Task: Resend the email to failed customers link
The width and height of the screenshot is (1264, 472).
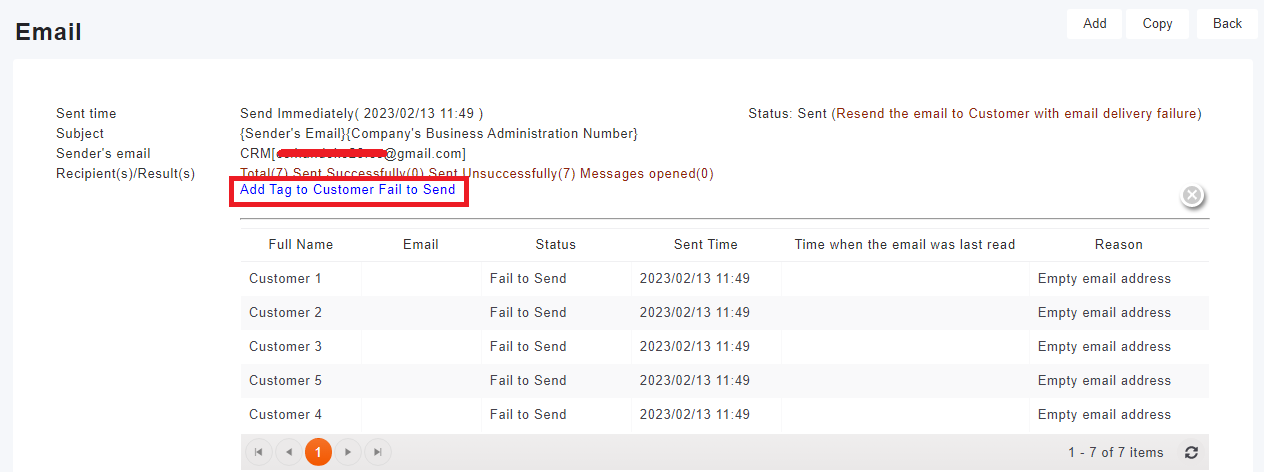Action: [x=1018, y=114]
